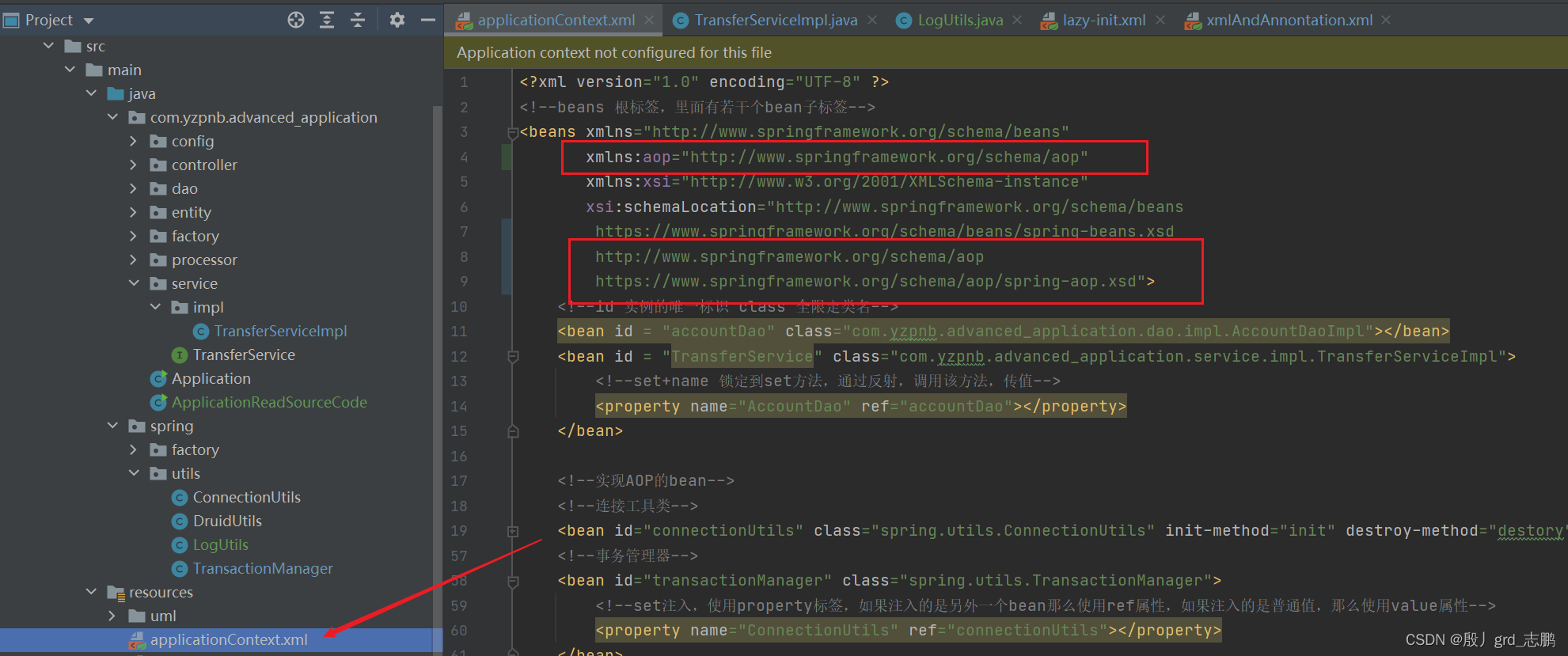Fold the closing bean tag gutter line 15
This screenshot has width=1568, height=656.
tap(513, 431)
